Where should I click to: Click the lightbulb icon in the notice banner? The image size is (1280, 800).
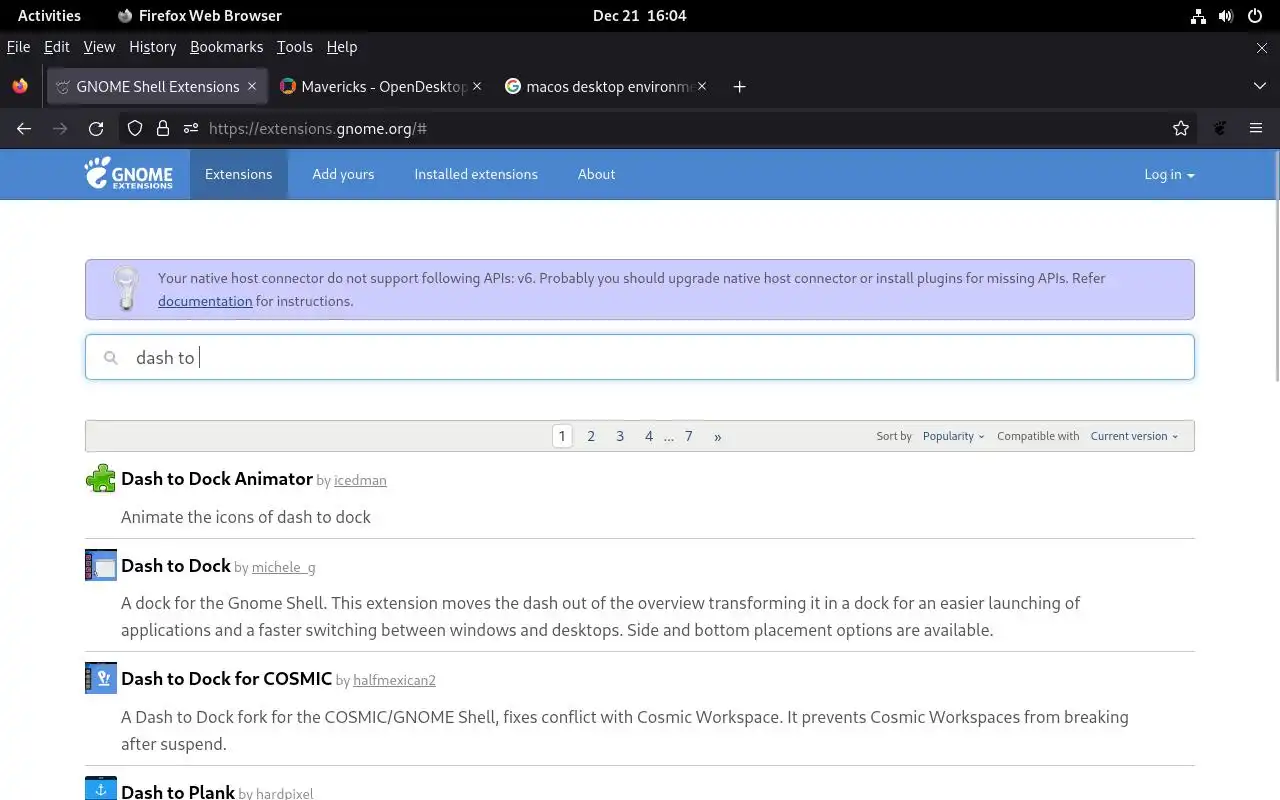tap(126, 288)
